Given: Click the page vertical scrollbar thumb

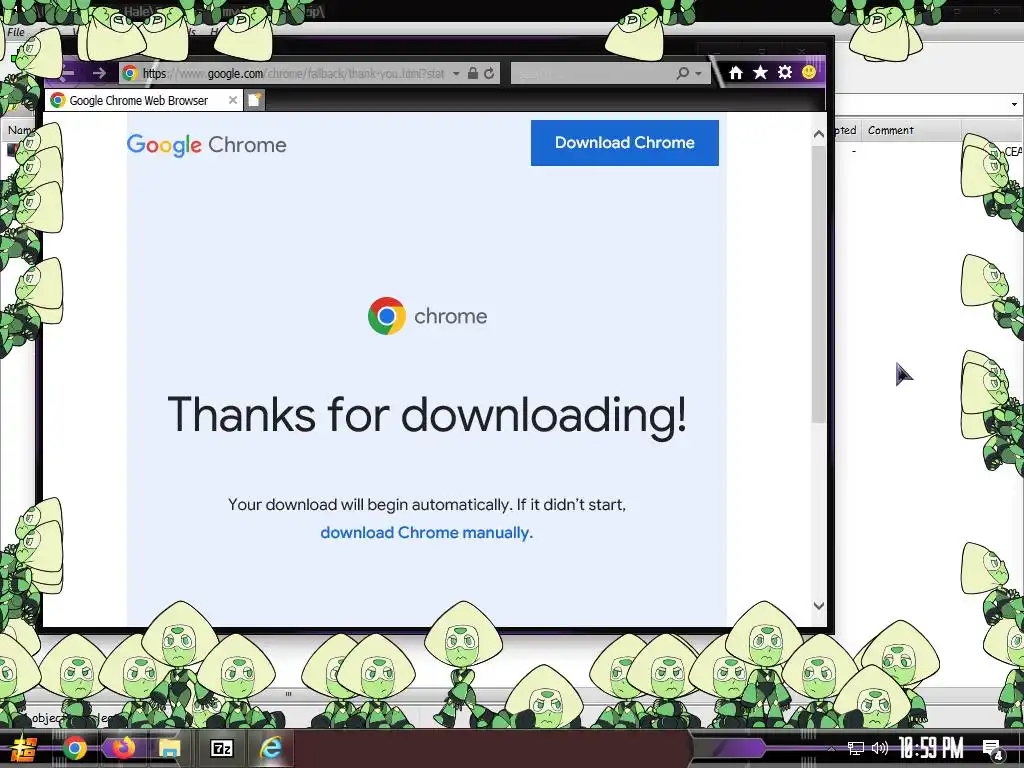Looking at the screenshot, I should click(x=819, y=285).
